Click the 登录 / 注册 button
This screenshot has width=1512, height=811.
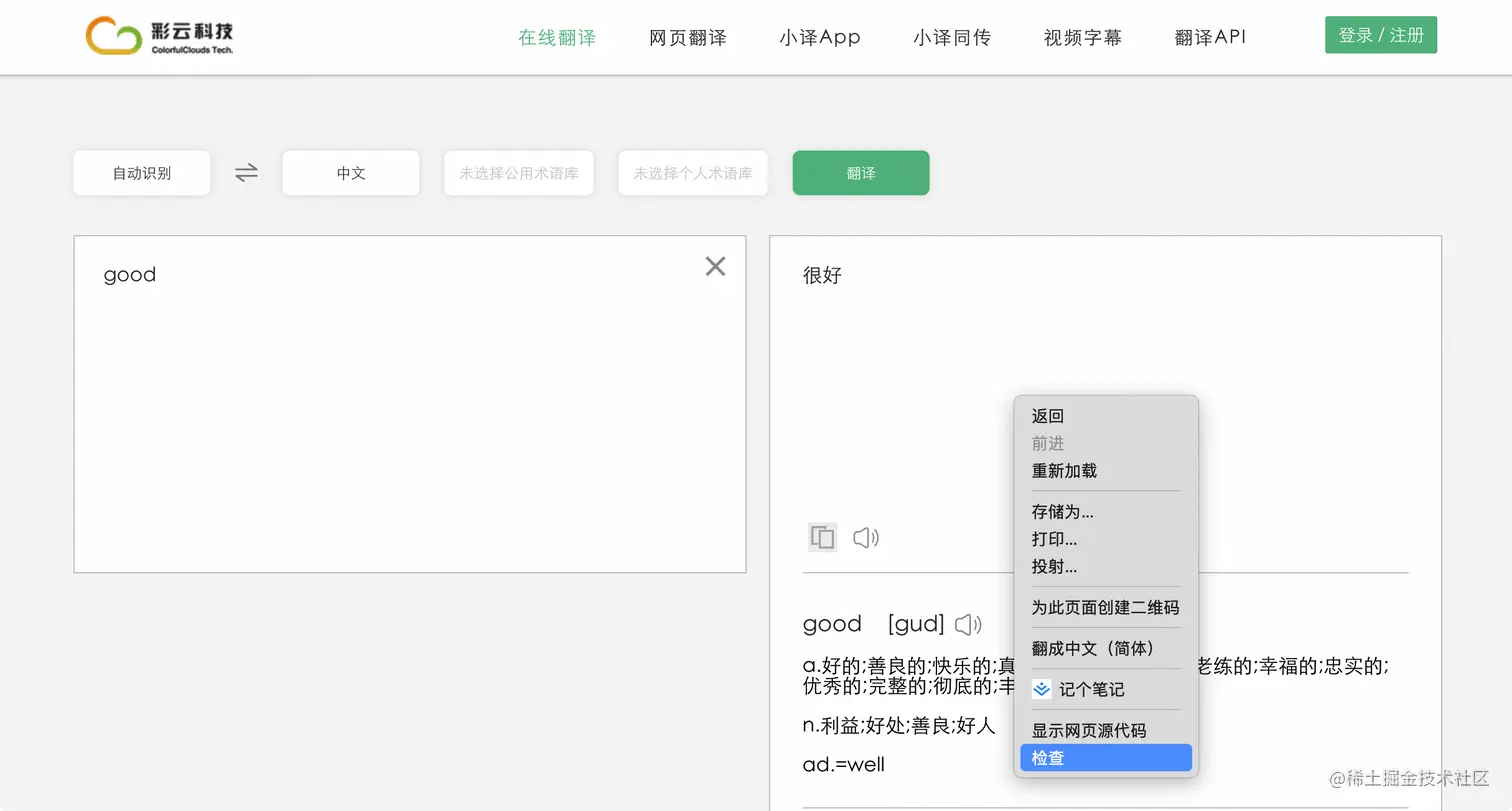click(x=1381, y=35)
